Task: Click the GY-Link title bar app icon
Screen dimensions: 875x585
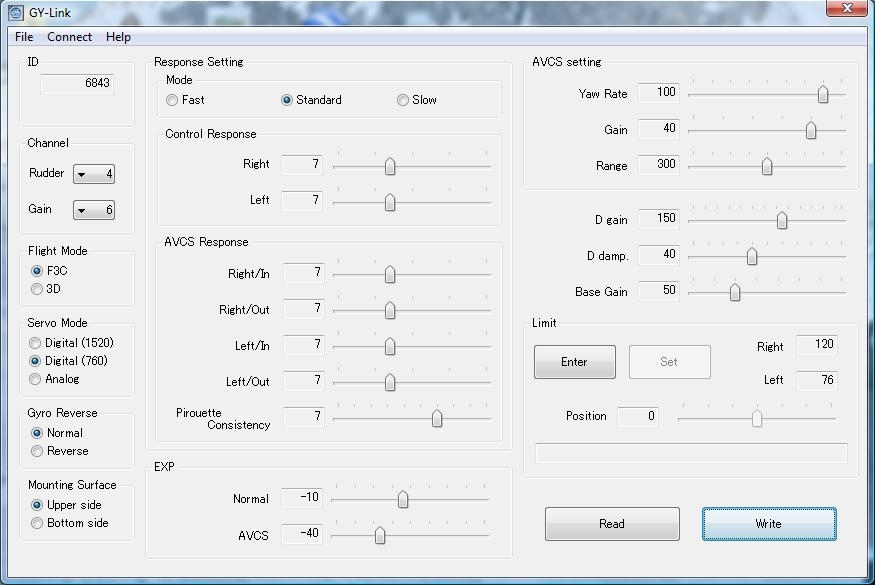Action: pos(14,11)
